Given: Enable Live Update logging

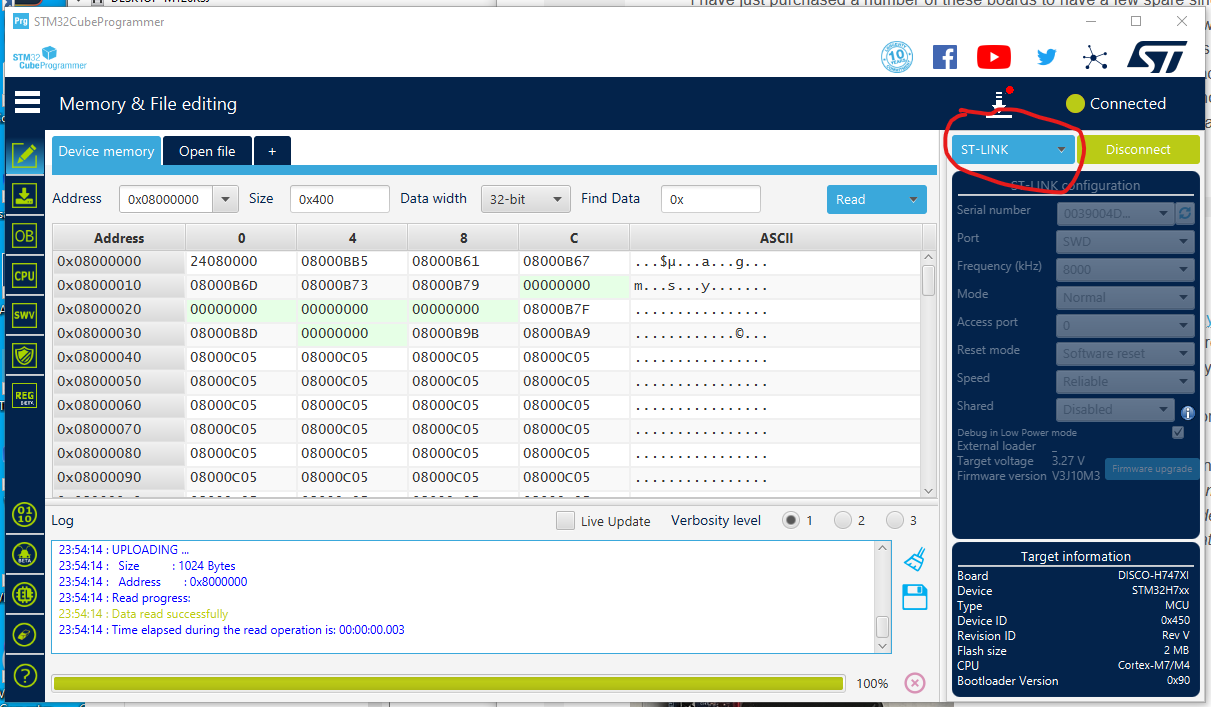Looking at the screenshot, I should click(x=565, y=520).
